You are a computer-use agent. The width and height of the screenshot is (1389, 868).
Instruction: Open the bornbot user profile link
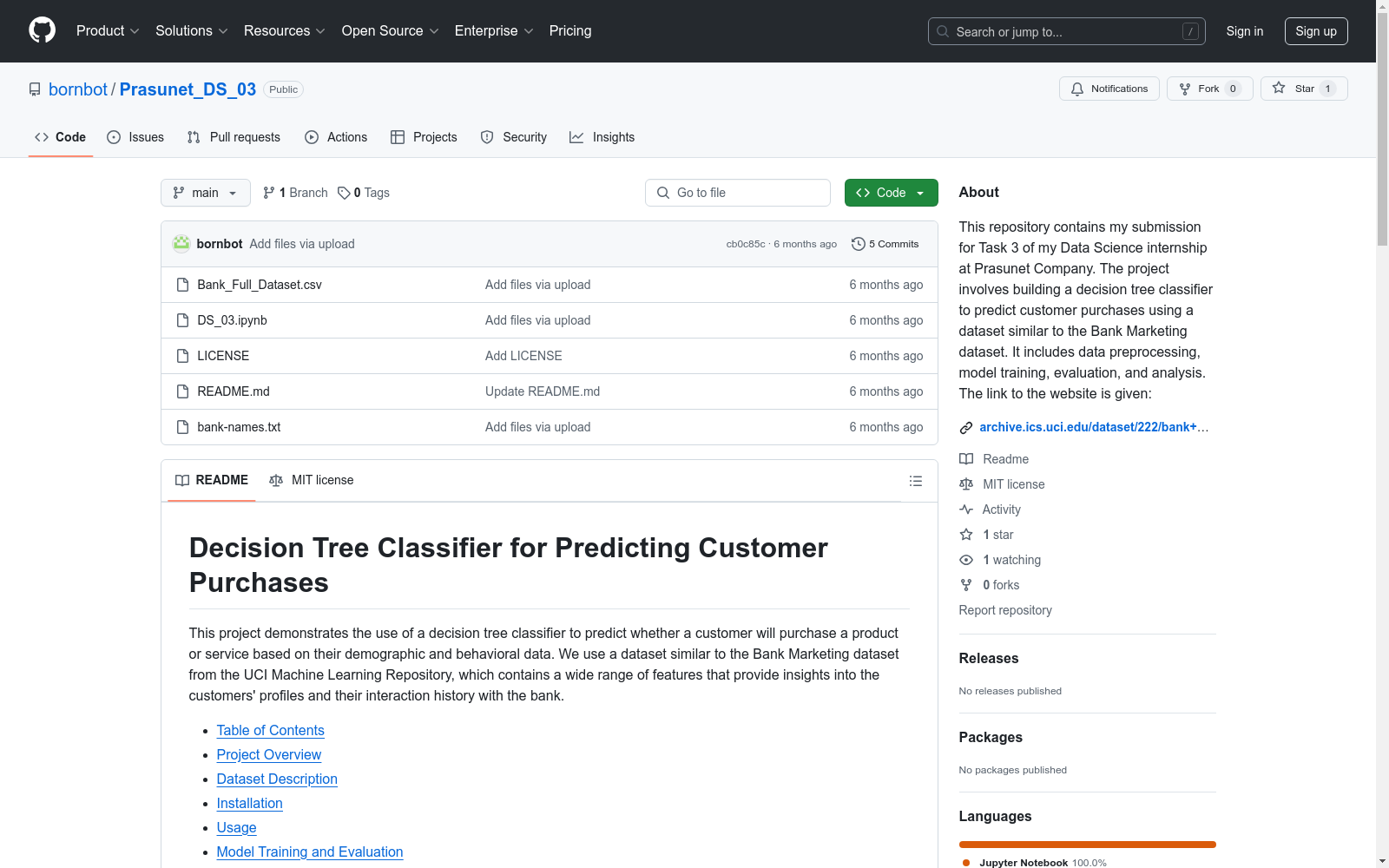(x=78, y=89)
